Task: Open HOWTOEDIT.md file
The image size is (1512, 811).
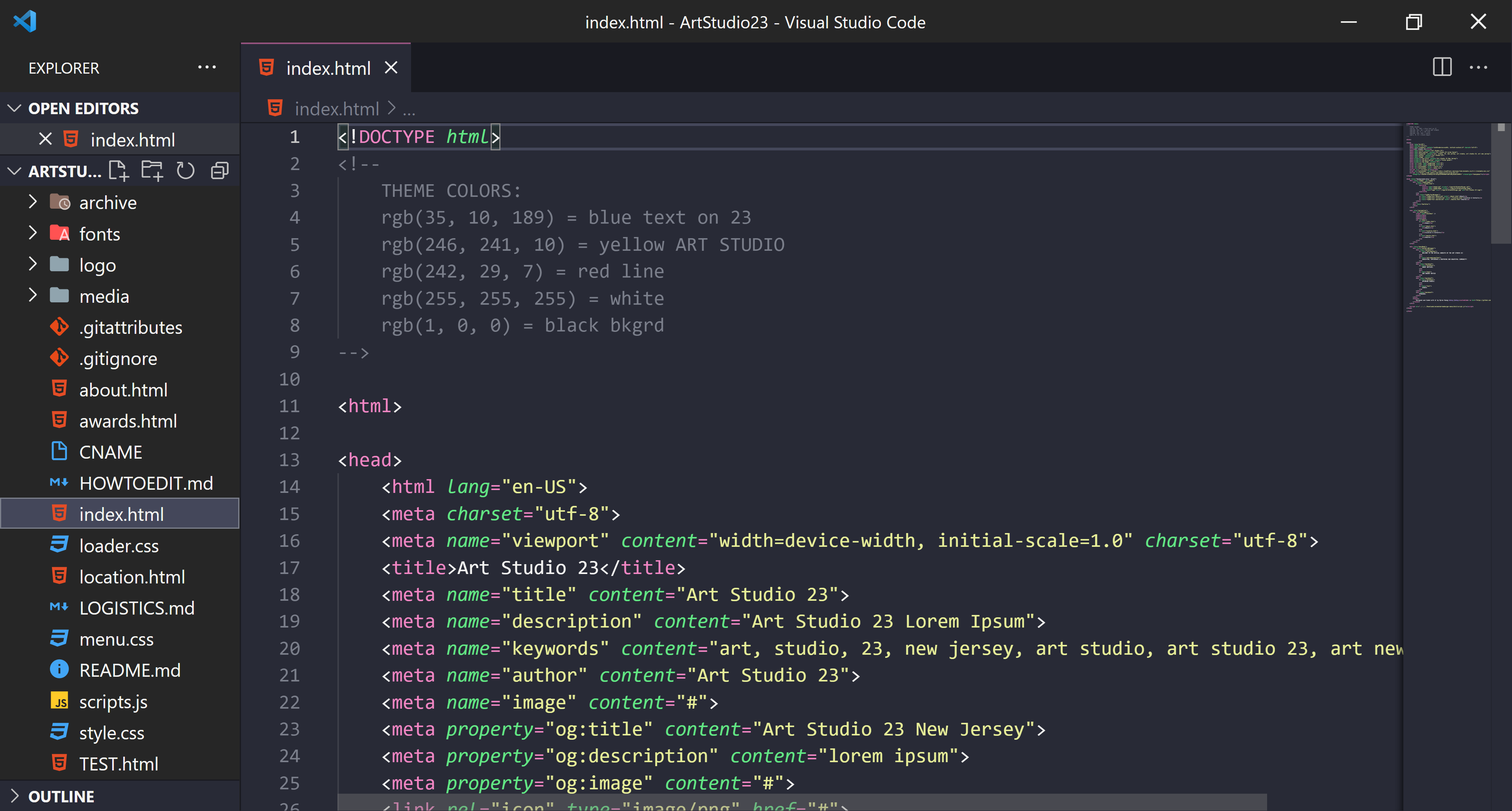Action: (120, 483)
